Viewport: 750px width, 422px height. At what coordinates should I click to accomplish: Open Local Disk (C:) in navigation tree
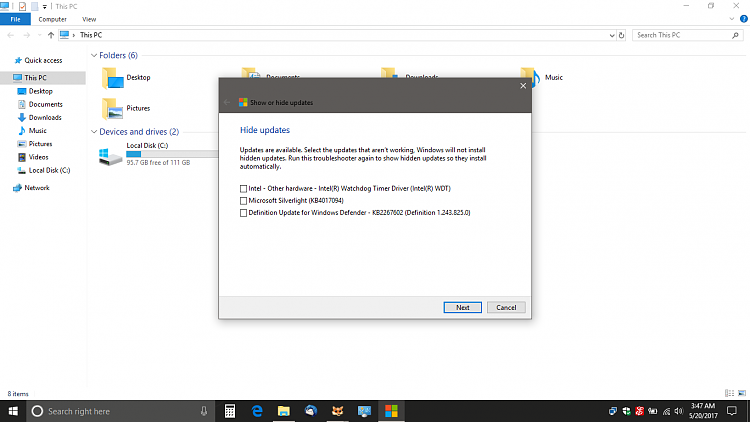[x=49, y=170]
